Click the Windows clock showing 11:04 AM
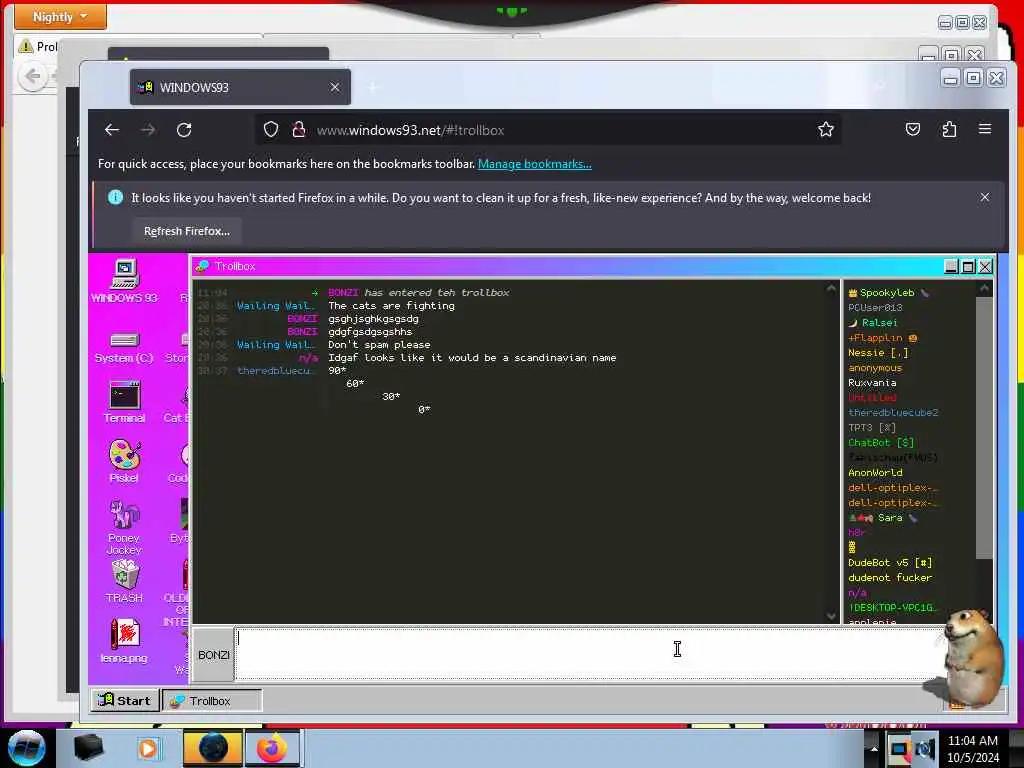This screenshot has width=1024, height=768. pyautogui.click(x=972, y=741)
